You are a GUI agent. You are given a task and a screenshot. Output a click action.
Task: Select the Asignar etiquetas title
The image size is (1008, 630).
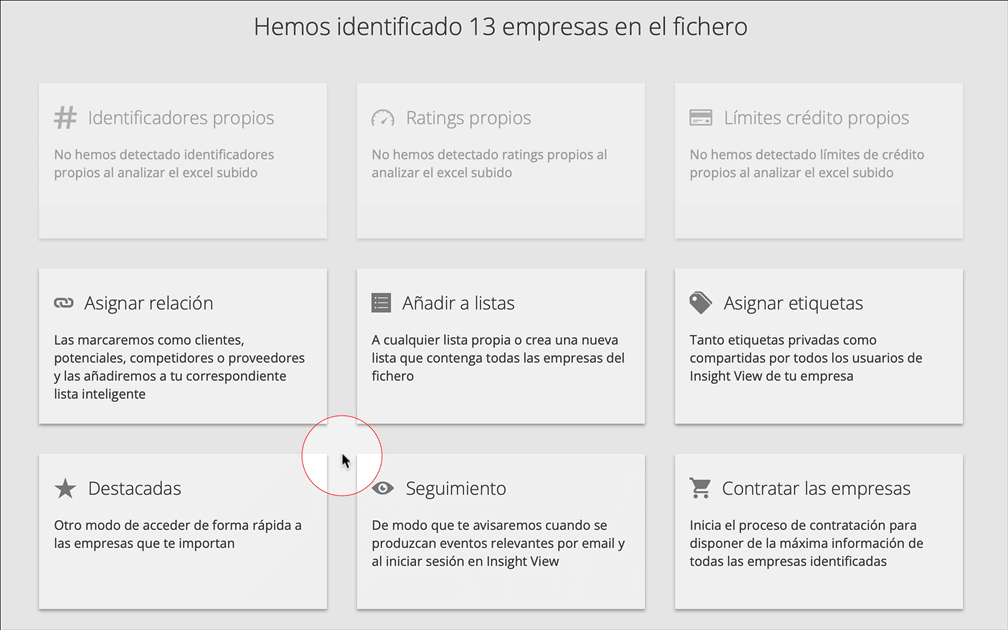[793, 303]
